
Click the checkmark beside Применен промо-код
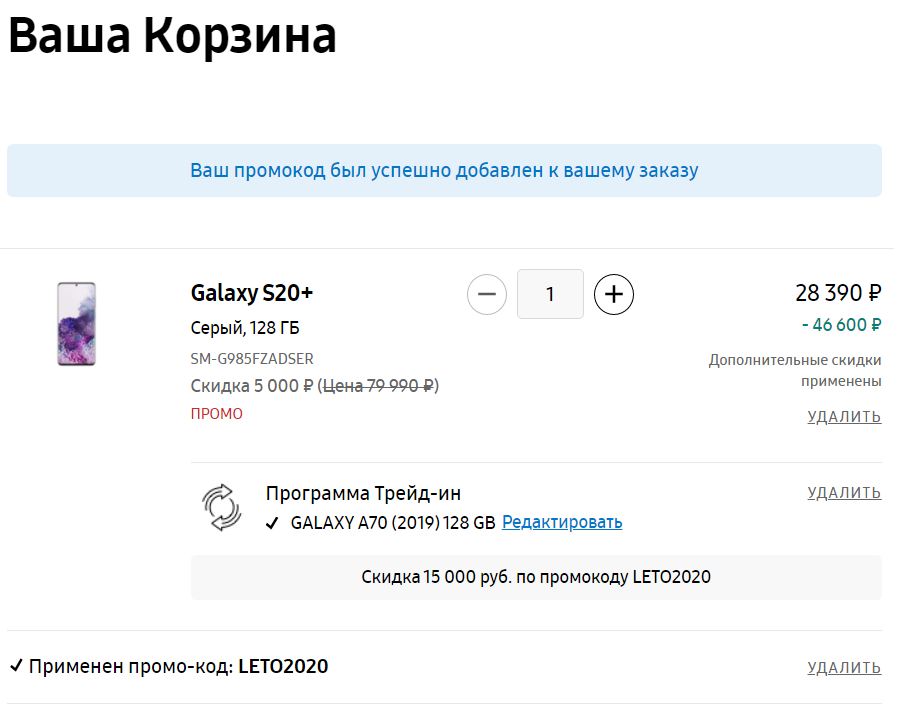pyautogui.click(x=16, y=665)
